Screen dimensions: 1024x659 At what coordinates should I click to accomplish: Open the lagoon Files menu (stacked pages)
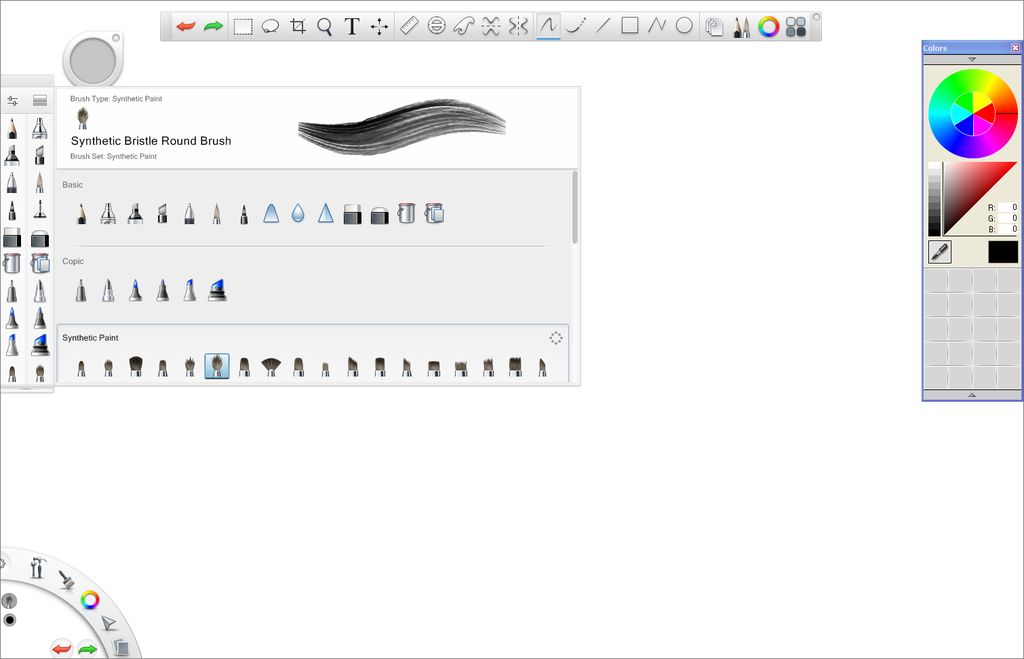121,647
